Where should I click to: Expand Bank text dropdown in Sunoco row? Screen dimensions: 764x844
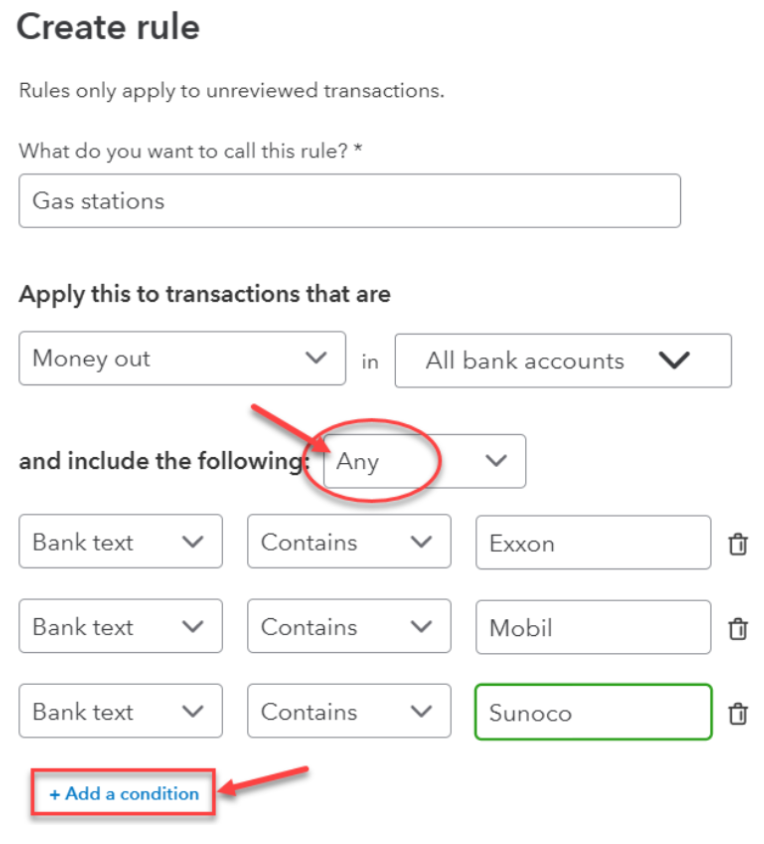click(x=121, y=711)
